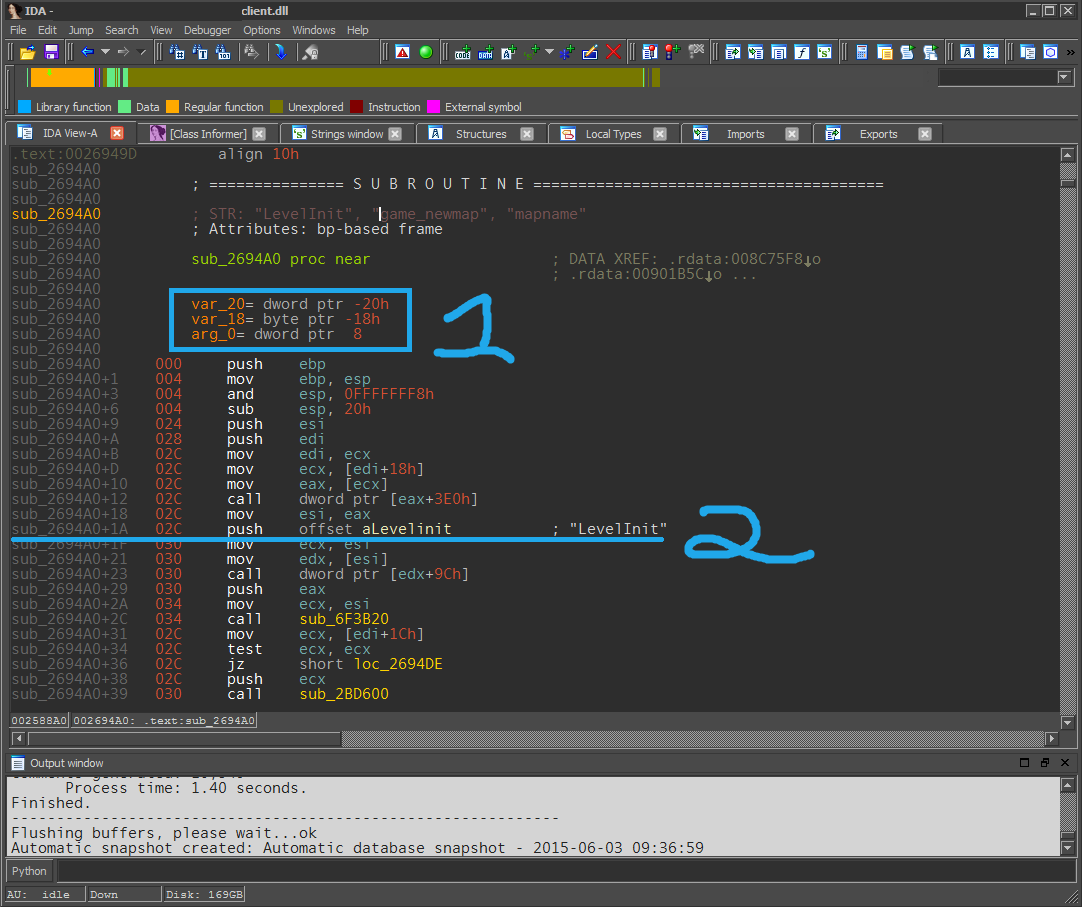Close the IDA View-A tab
1082x907 pixels.
(117, 133)
